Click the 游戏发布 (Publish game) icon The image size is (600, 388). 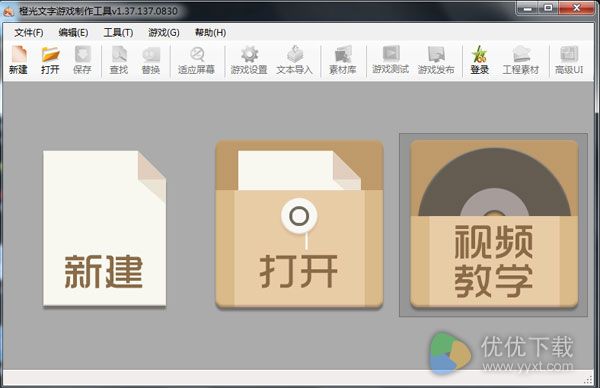tap(436, 60)
